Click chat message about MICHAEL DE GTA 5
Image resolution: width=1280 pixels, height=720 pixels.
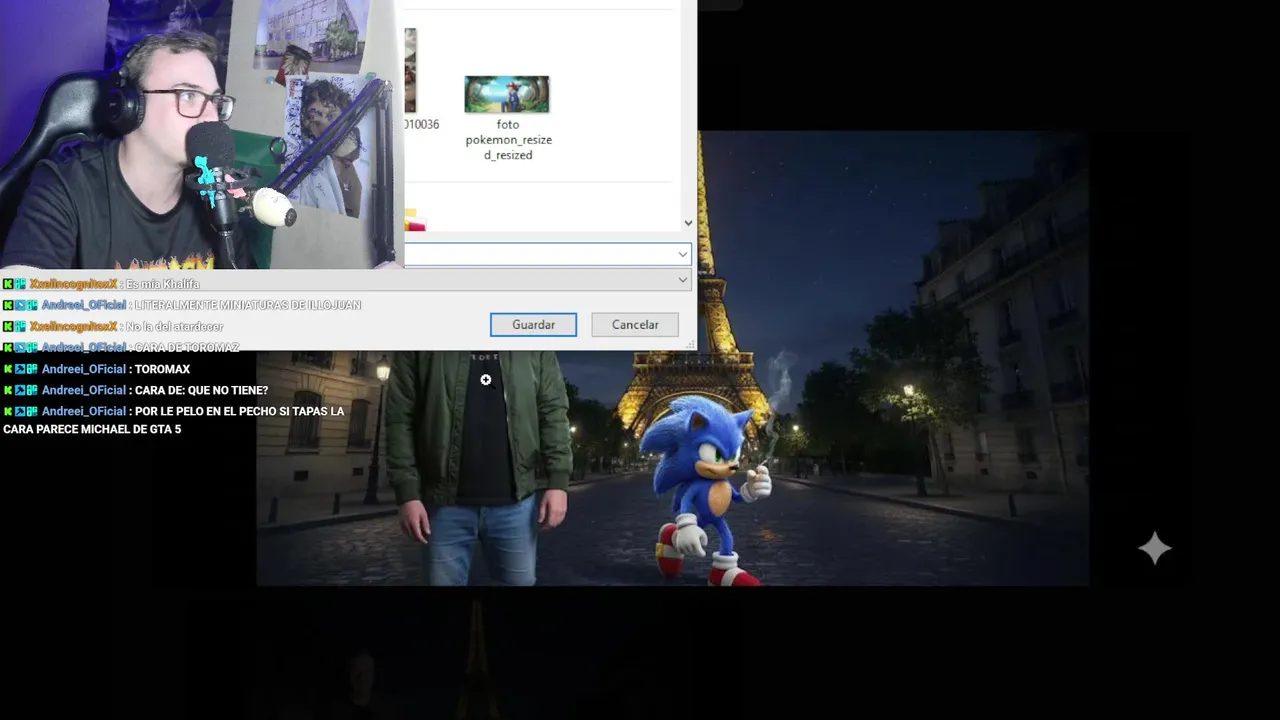tap(173, 420)
